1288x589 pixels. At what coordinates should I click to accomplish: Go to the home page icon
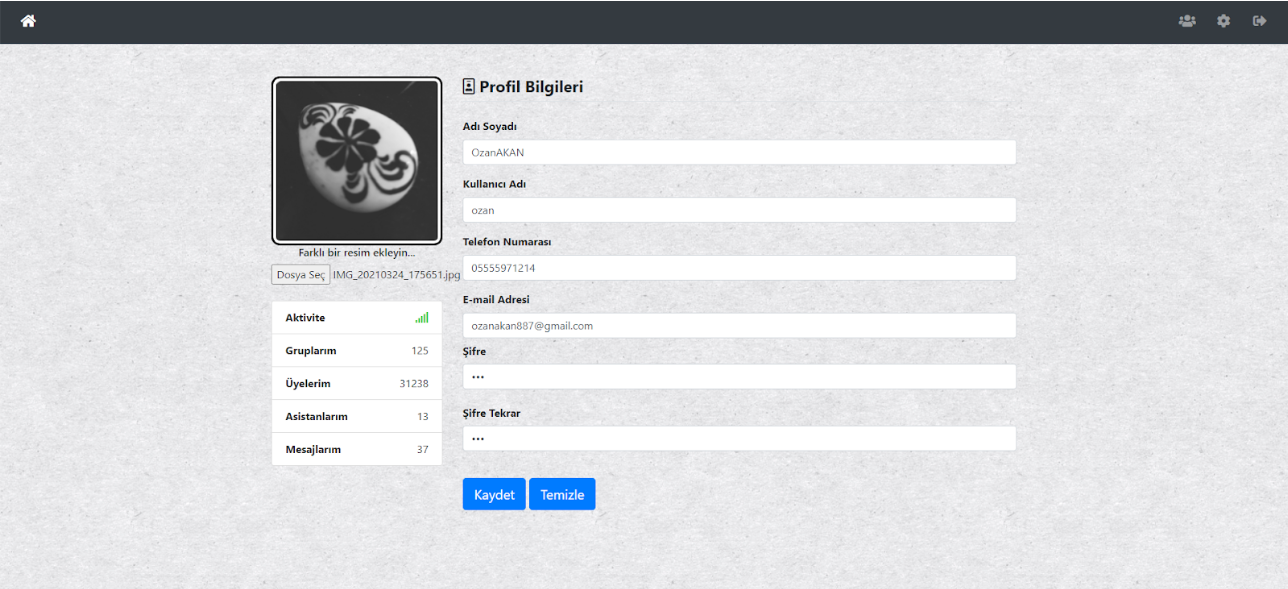(x=28, y=20)
